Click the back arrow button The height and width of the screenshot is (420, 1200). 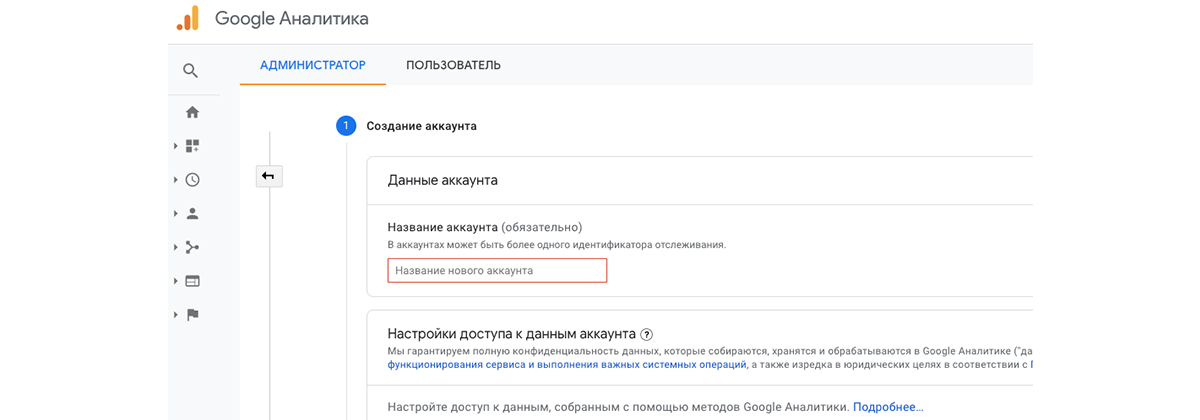269,176
